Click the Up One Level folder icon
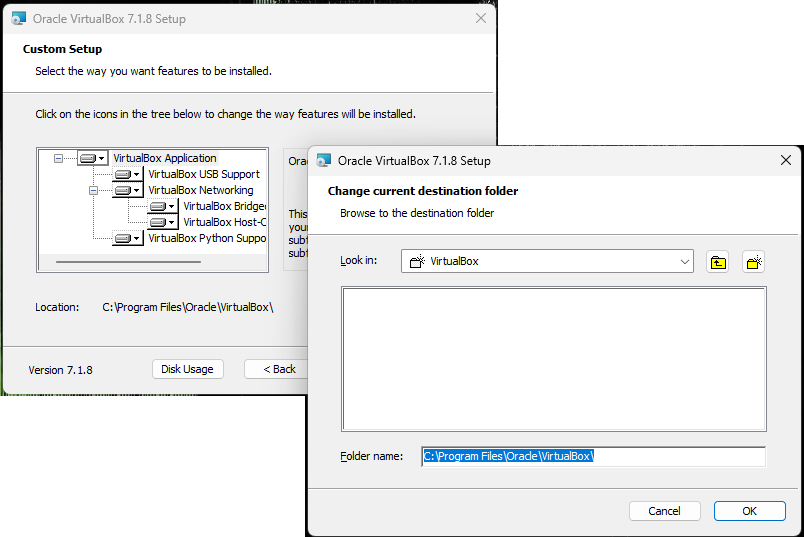The height and width of the screenshot is (537, 804). pos(717,262)
